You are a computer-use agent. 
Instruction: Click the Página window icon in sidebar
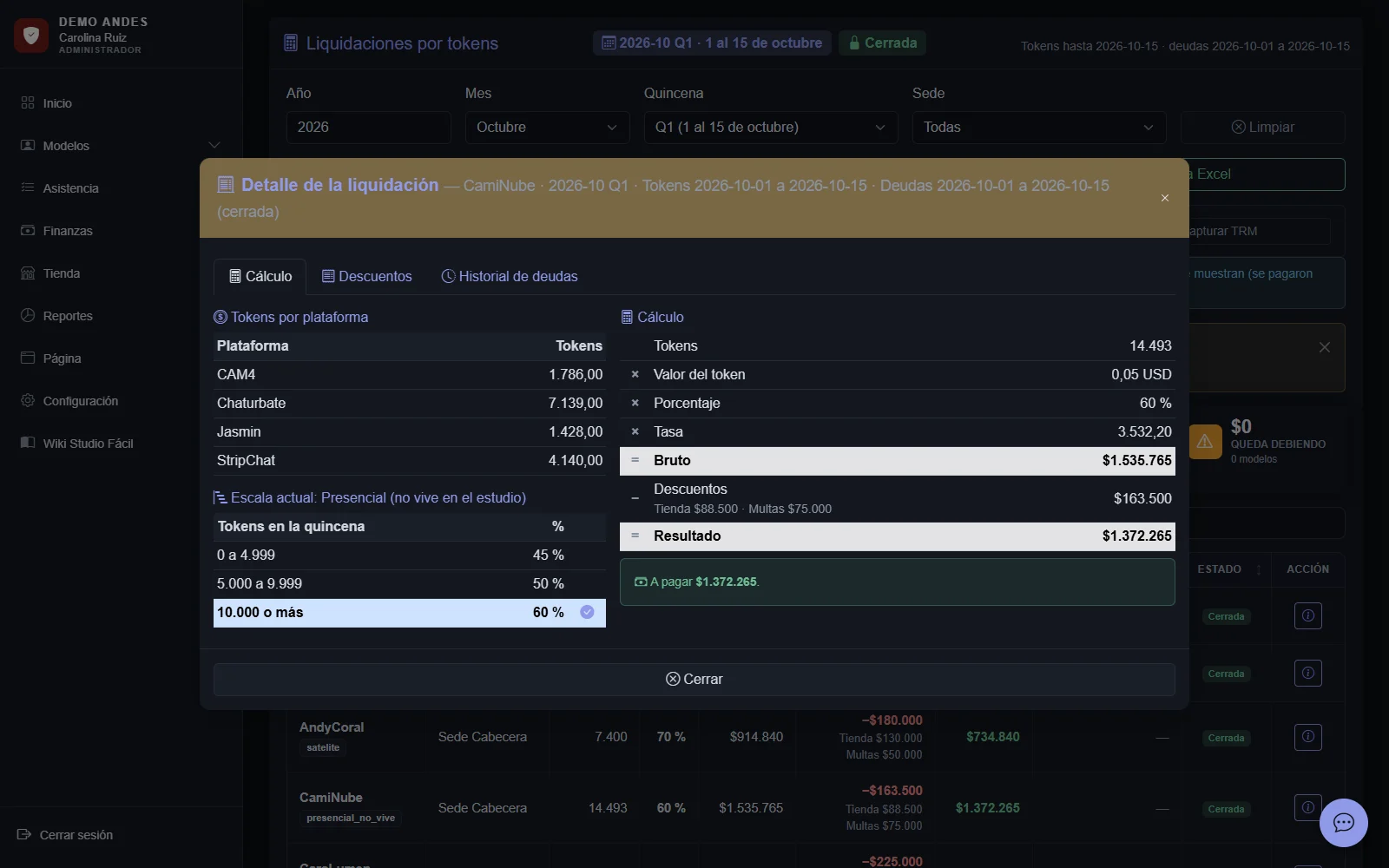point(28,358)
